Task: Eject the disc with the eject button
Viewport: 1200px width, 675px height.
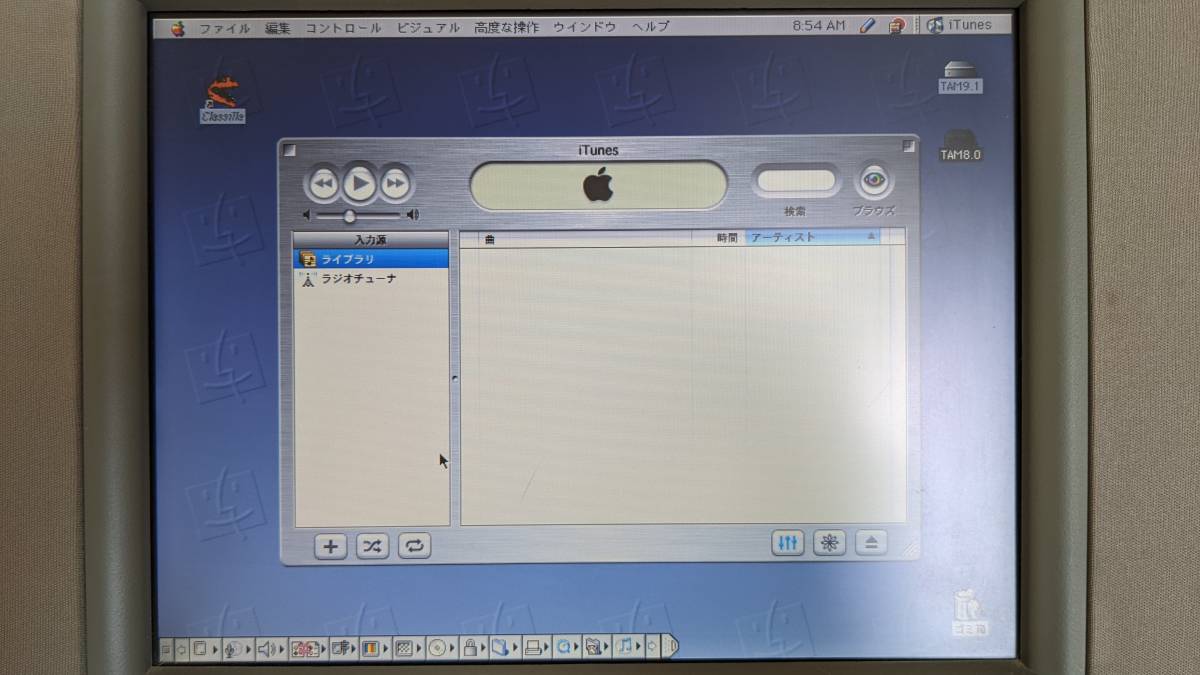Action: [x=870, y=543]
